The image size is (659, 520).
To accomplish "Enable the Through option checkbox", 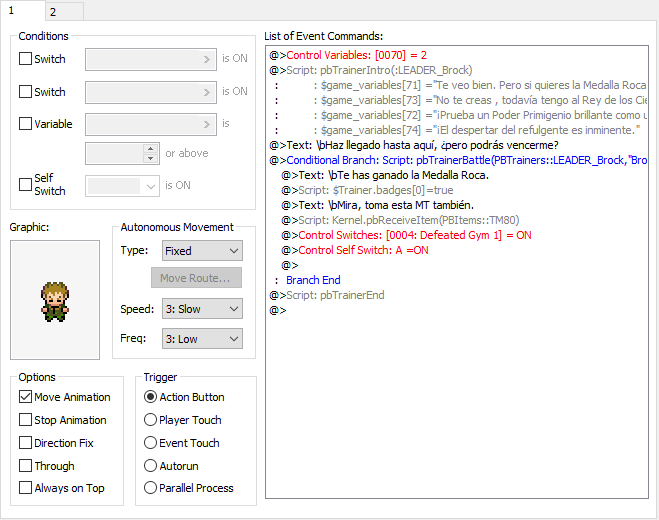I will point(26,466).
